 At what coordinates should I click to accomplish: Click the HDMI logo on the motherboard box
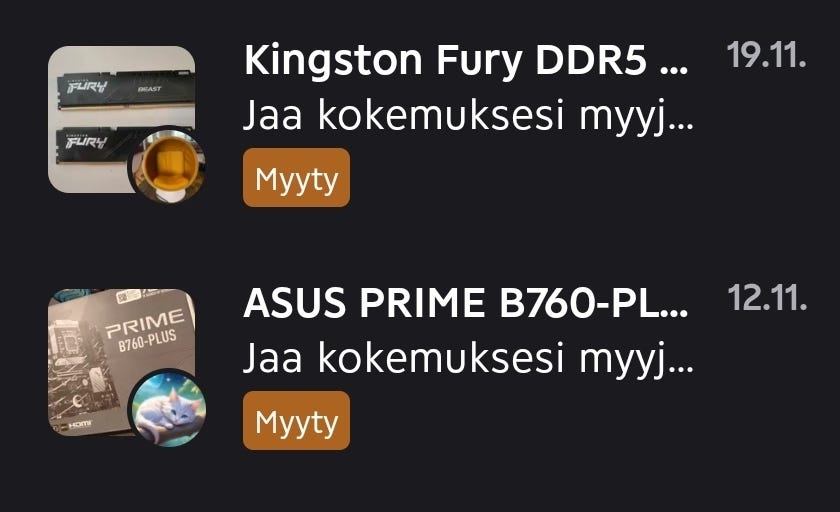click(80, 425)
